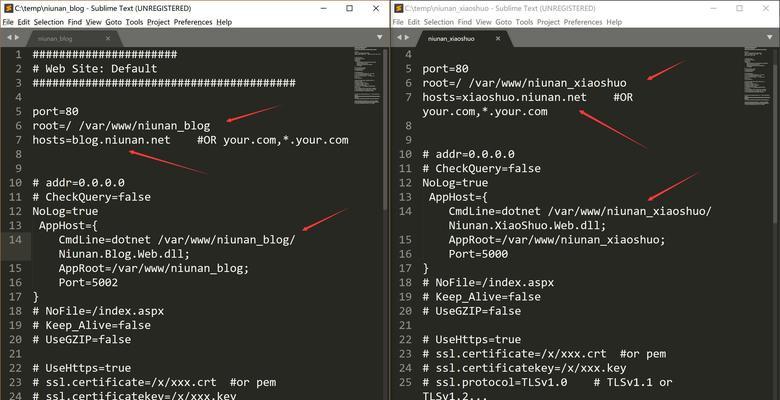
Task: Click 'Niunan.XiaoShuo.Web.dll;' text
Action: click(x=527, y=225)
